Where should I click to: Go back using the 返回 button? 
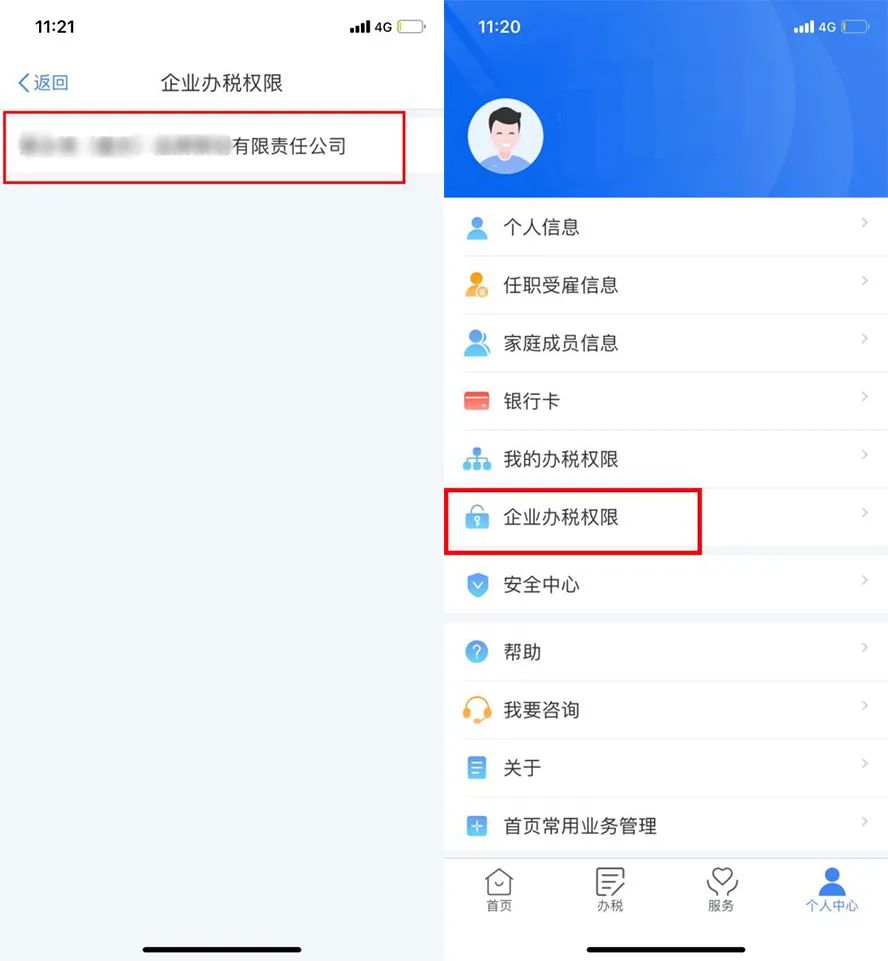(43, 83)
